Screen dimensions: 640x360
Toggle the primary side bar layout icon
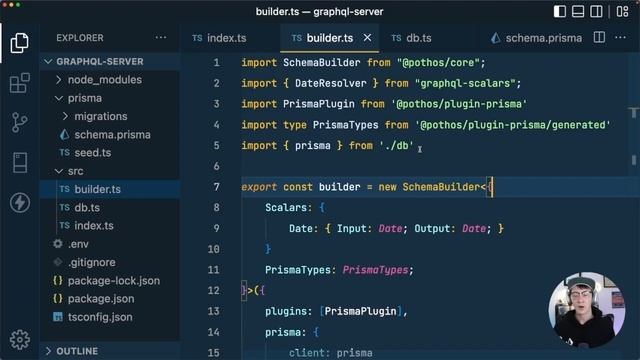[560, 11]
